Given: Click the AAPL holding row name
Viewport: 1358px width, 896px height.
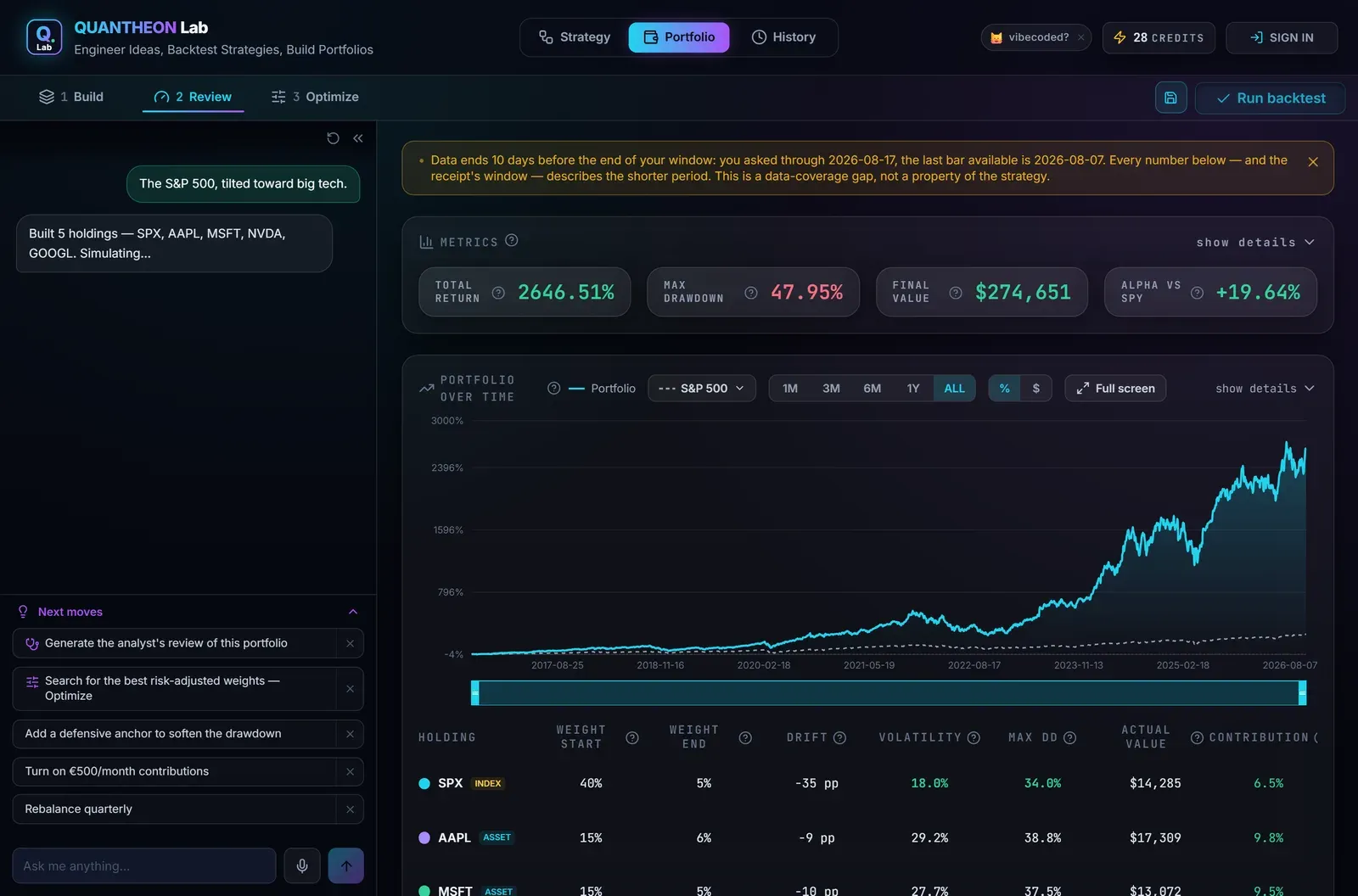Looking at the screenshot, I should pos(454,837).
